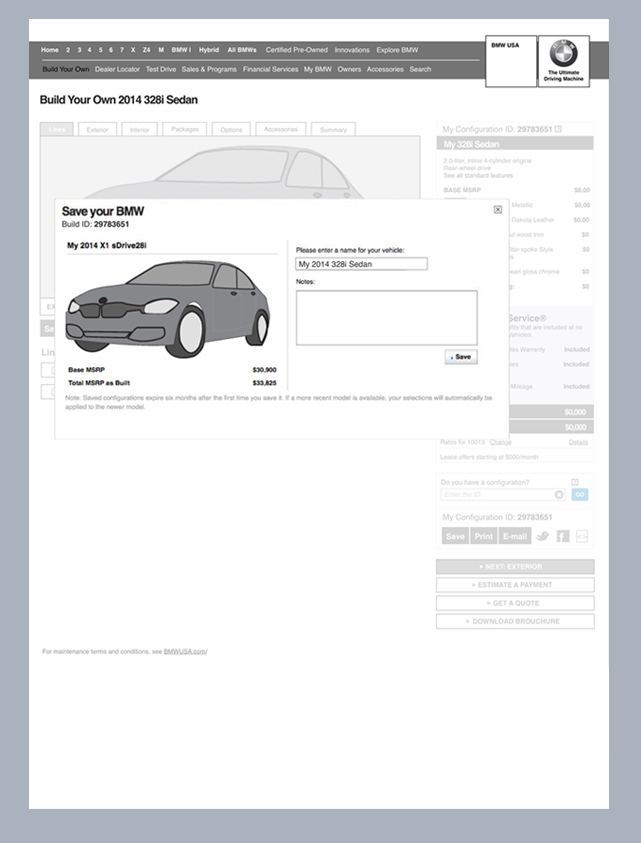The width and height of the screenshot is (641, 843).
Task: Click GET A QUOTE button
Action: coord(515,603)
